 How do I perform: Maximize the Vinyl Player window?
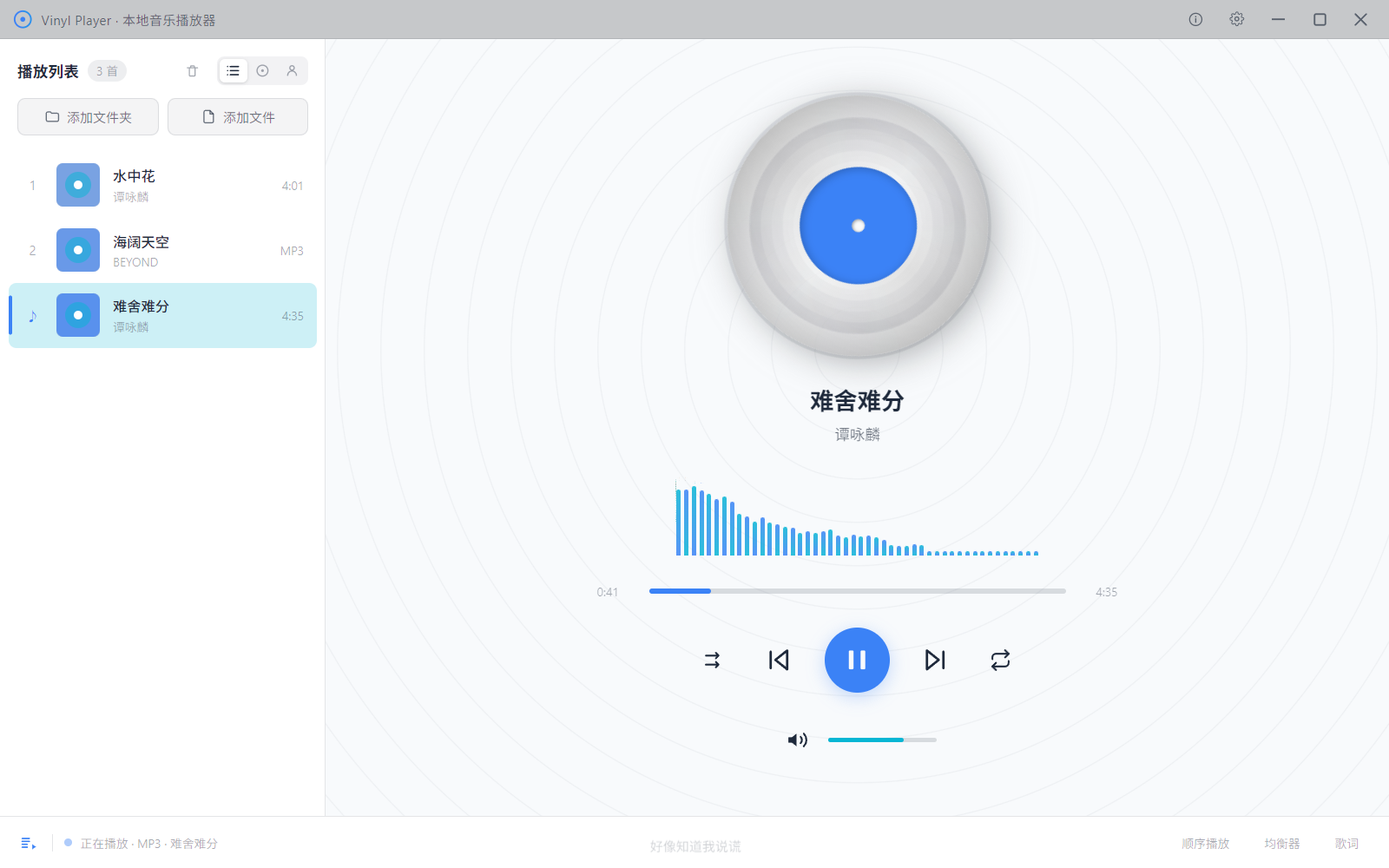coord(1320,19)
